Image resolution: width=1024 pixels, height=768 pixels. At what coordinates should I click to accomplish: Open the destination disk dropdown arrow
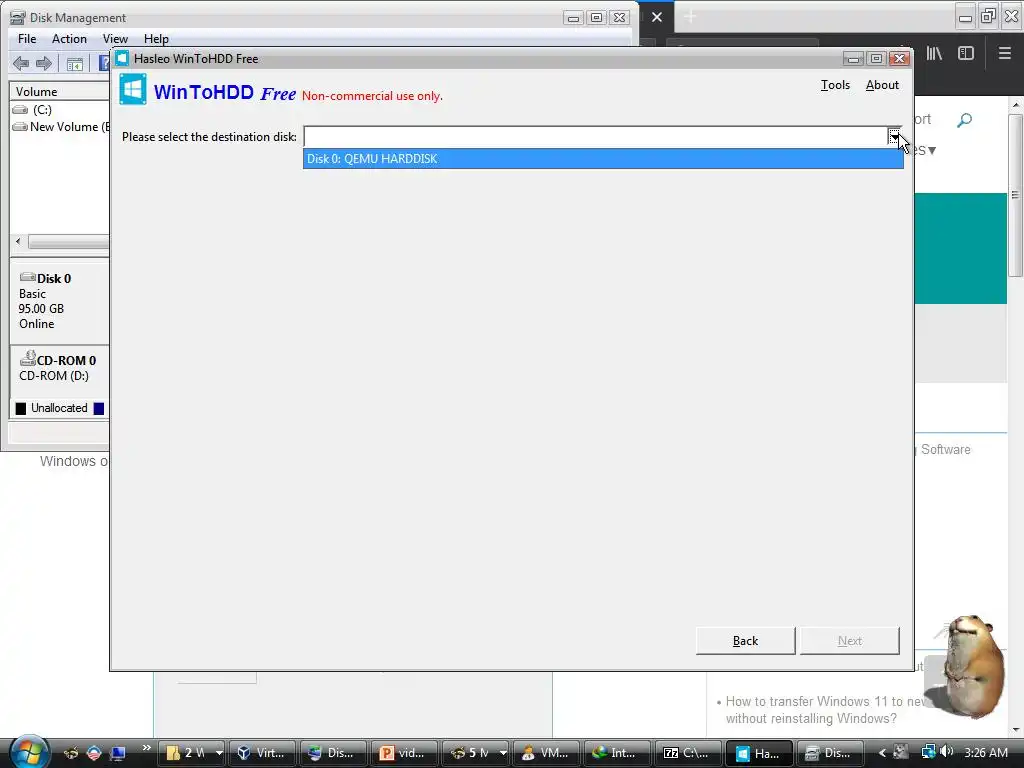(894, 136)
